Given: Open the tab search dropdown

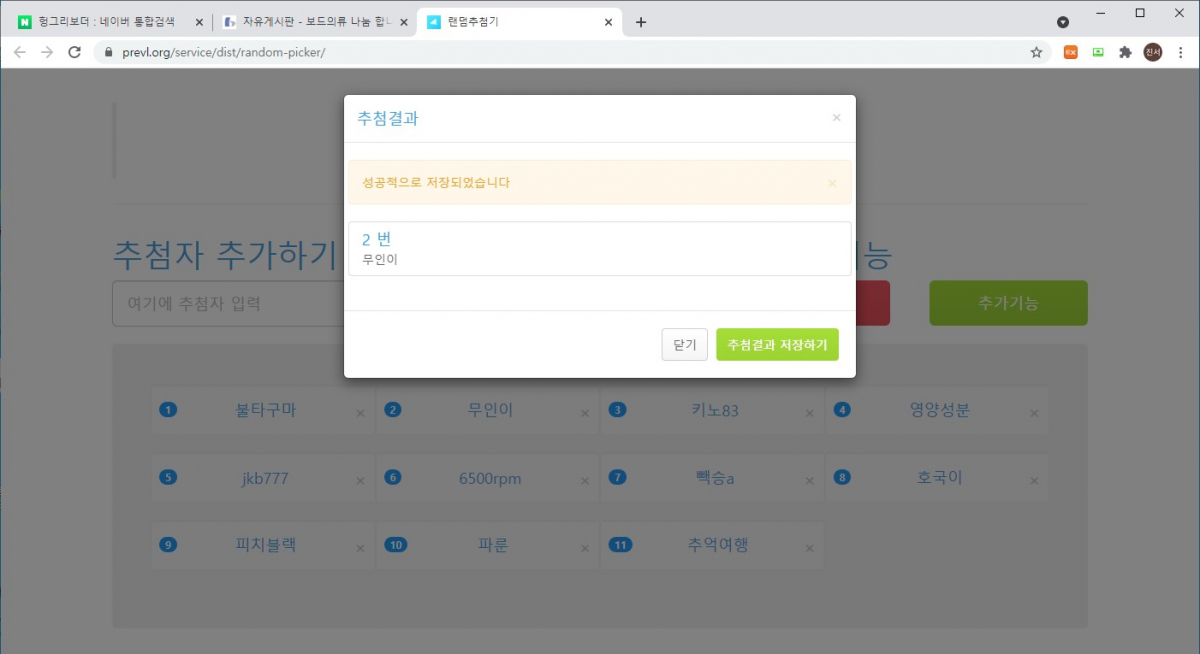Looking at the screenshot, I should [1063, 21].
